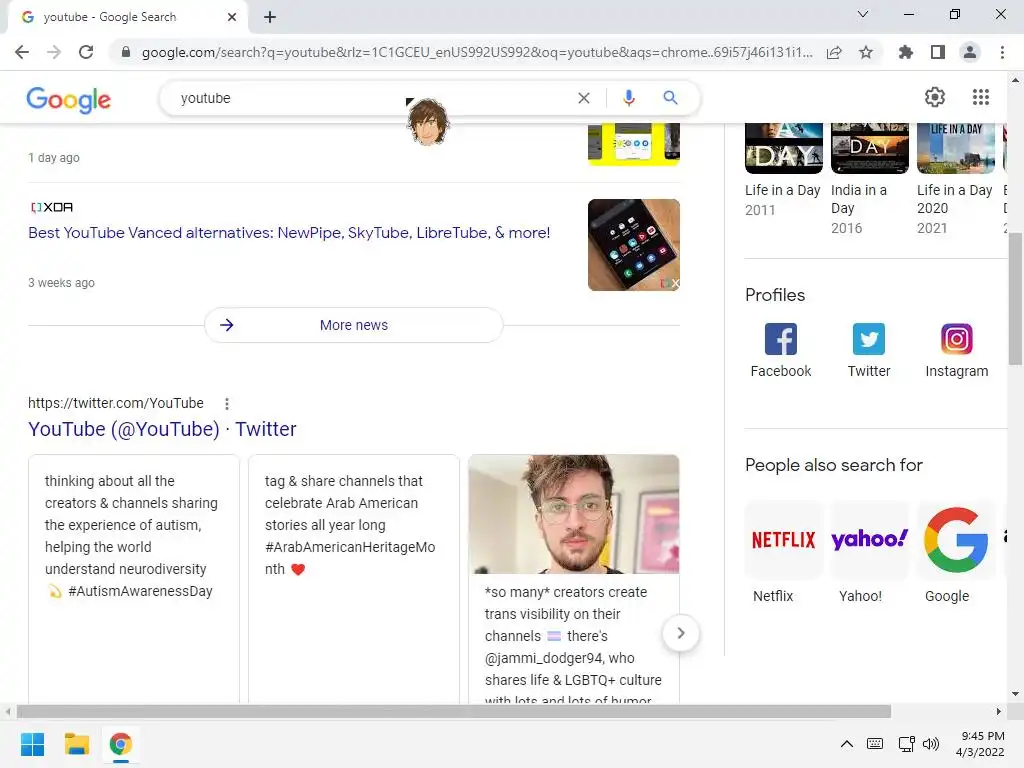The image size is (1024, 768).
Task: Open a new browser tab
Action: click(x=270, y=17)
